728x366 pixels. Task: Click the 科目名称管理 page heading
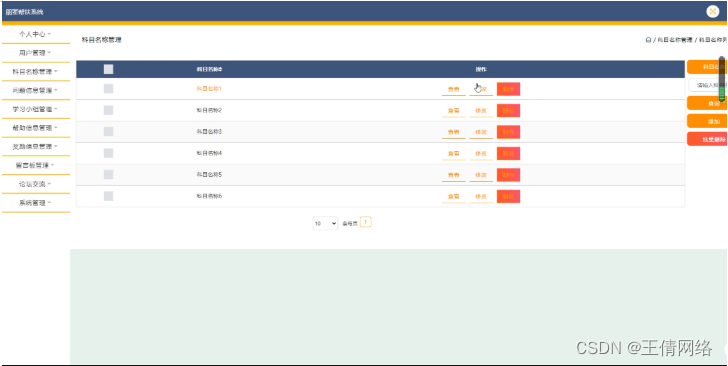pyautogui.click(x=102, y=40)
